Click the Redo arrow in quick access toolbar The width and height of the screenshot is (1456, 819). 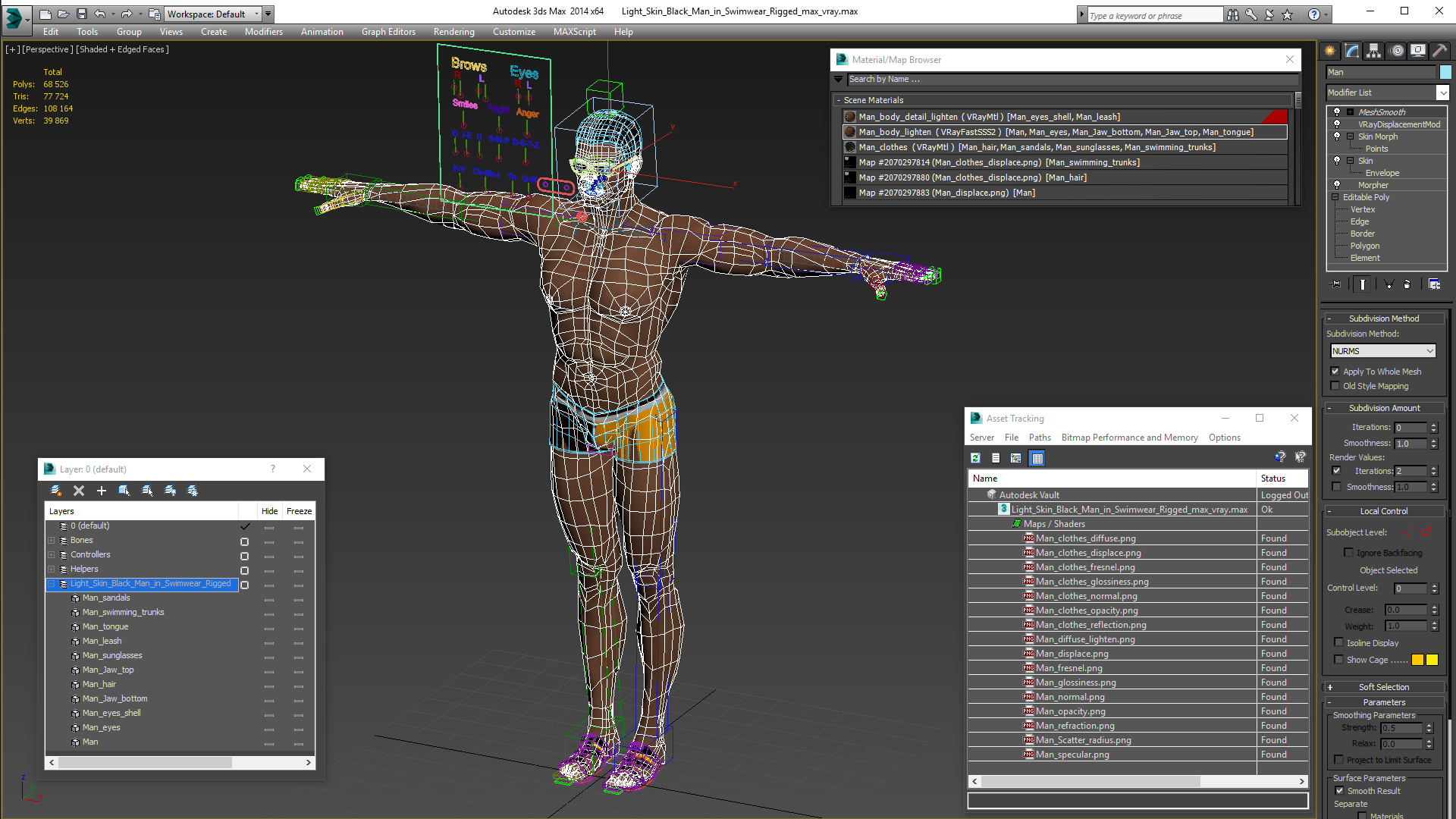[127, 14]
